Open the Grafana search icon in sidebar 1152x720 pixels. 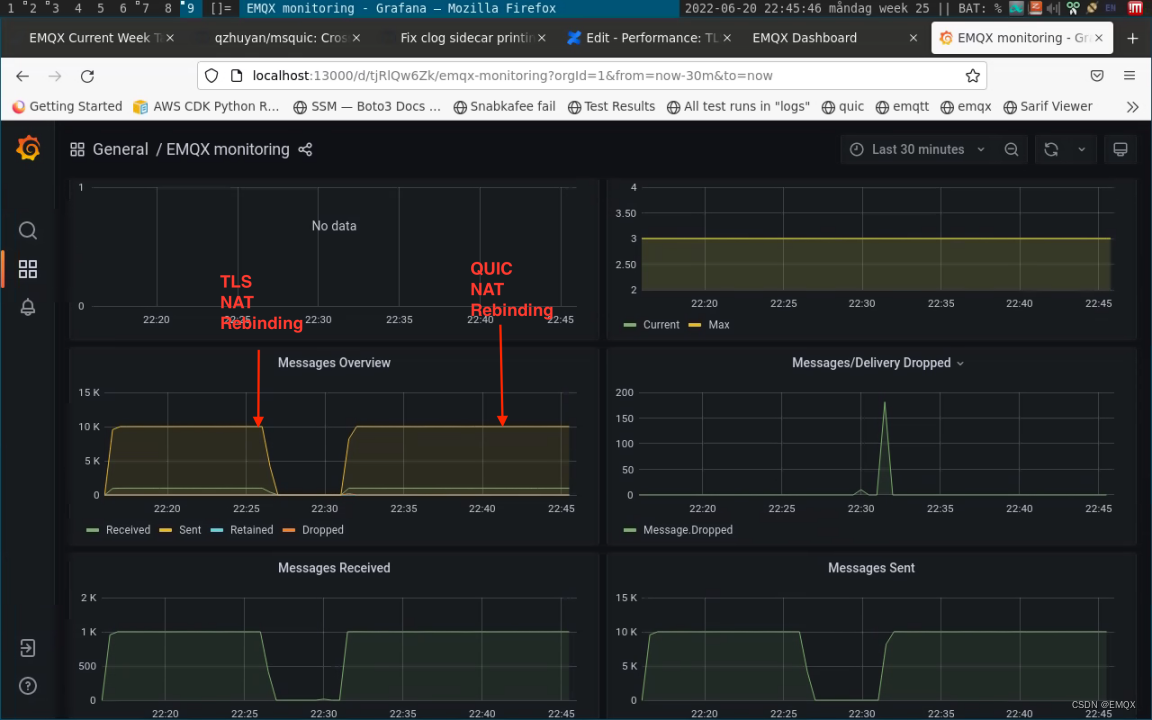[x=28, y=231]
